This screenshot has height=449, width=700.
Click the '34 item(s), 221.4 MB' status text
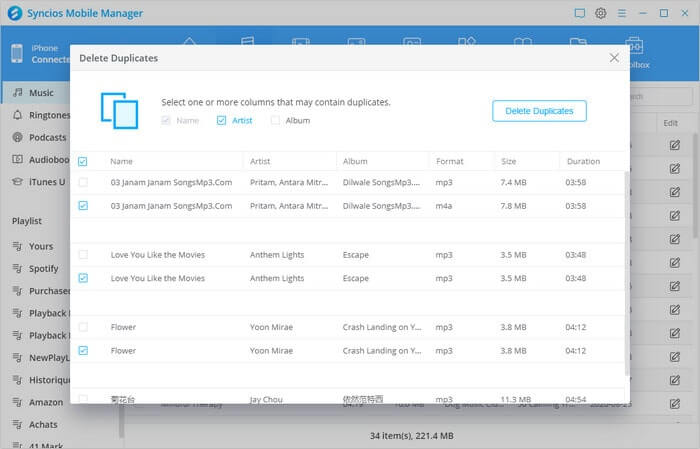pos(412,436)
